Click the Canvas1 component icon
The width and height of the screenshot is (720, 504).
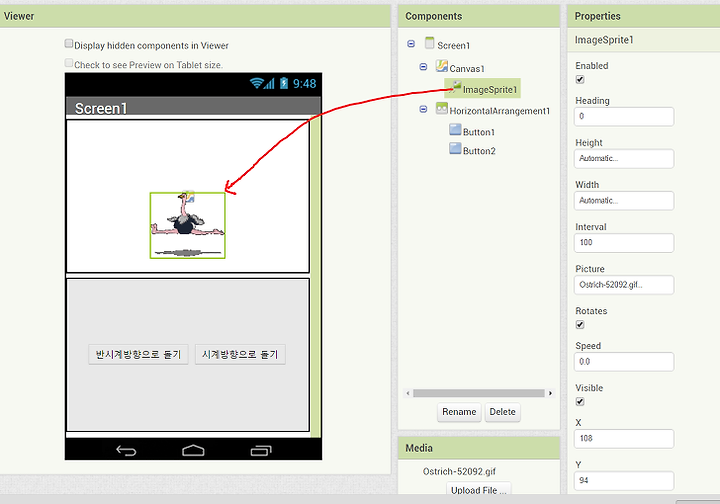click(442, 66)
